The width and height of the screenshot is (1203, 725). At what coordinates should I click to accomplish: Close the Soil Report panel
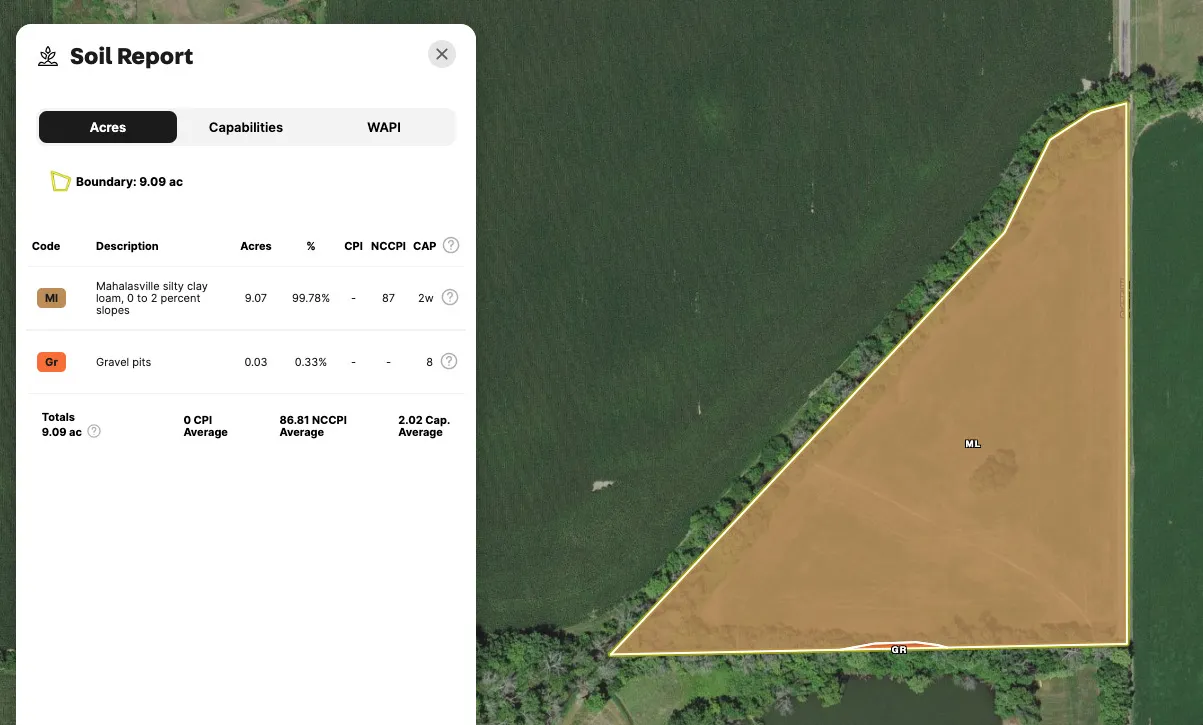tap(442, 54)
